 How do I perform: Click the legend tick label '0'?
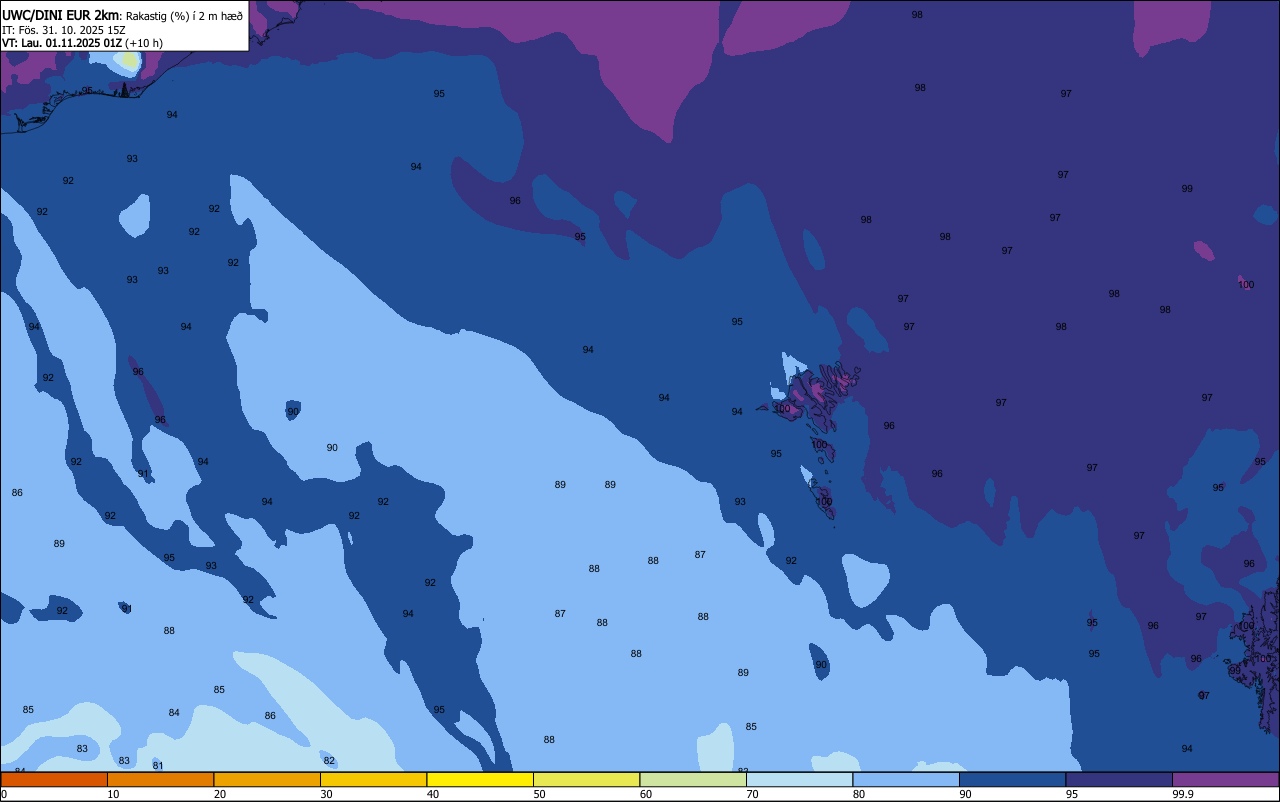pos(4,794)
